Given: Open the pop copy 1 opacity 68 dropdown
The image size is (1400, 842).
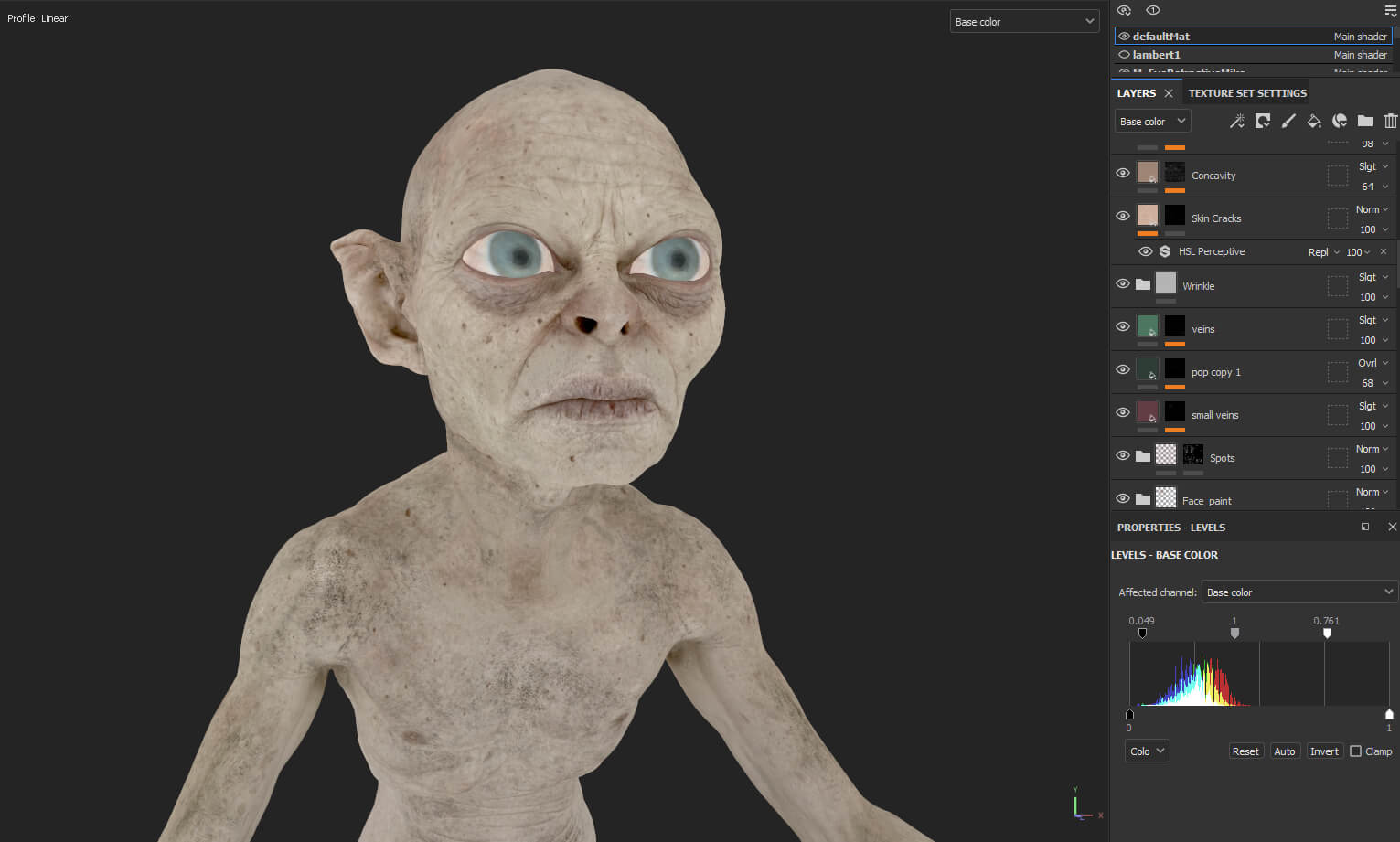Looking at the screenshot, I should pos(1374,383).
